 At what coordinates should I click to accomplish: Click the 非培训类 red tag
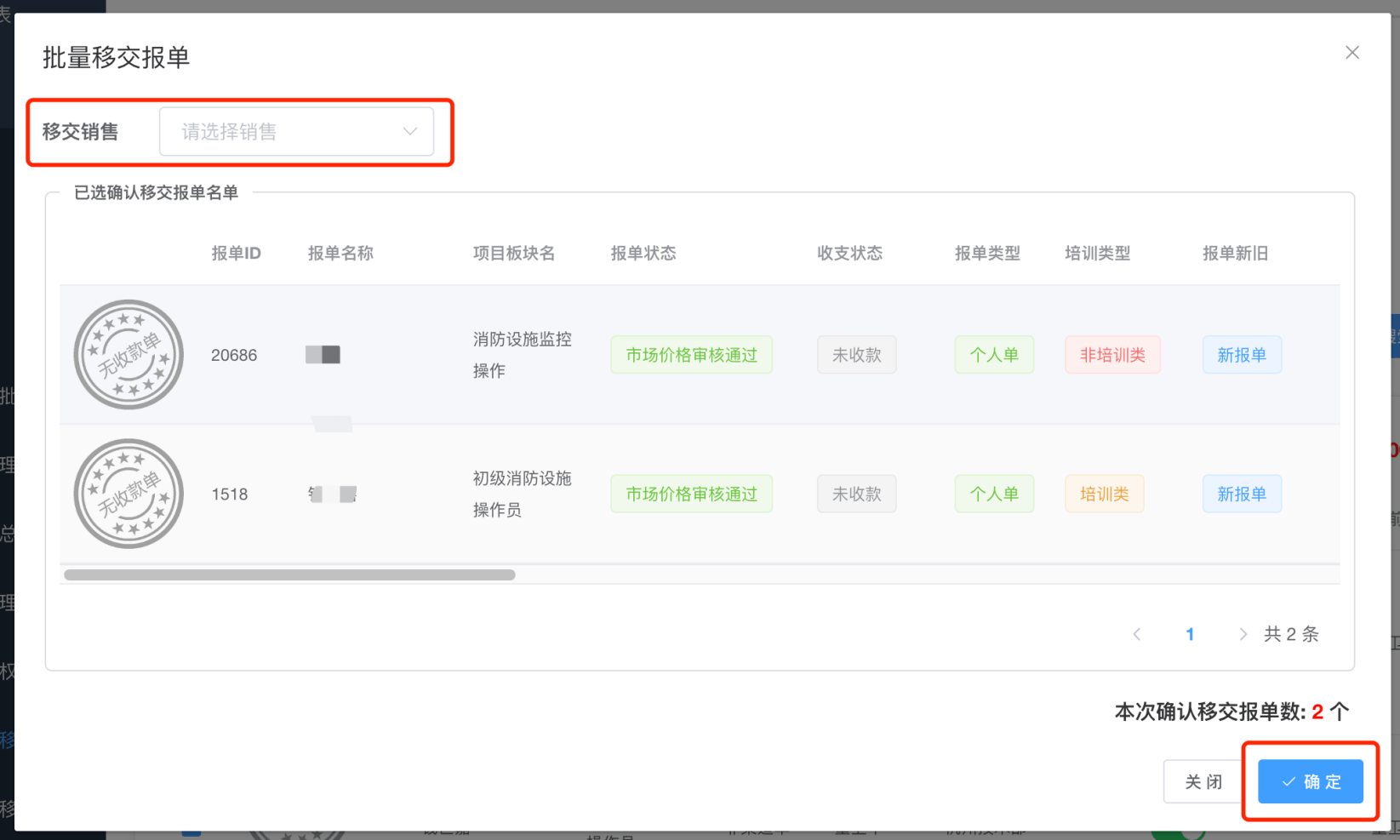coord(1112,355)
